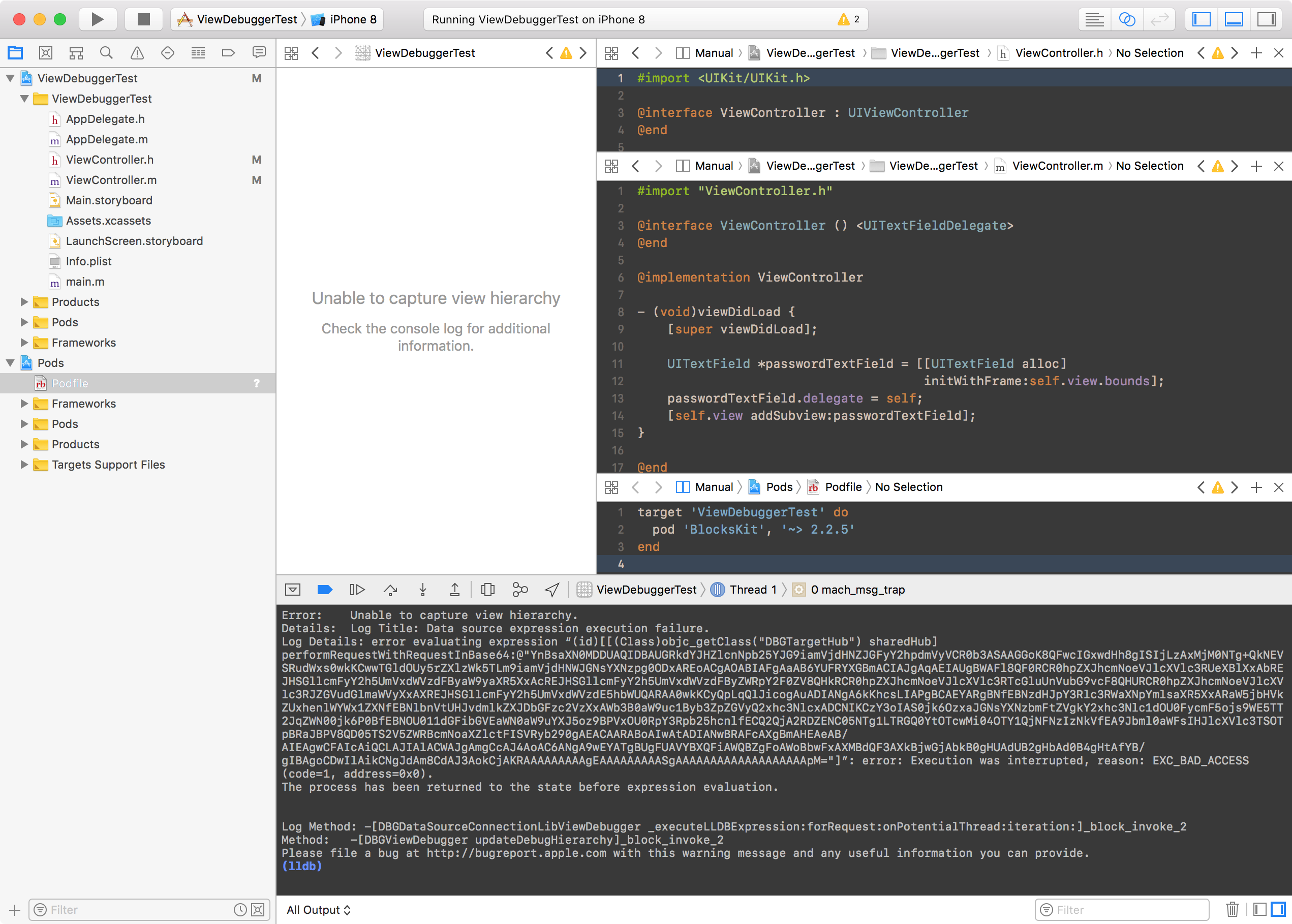Click the Run button to build and run
This screenshot has width=1292, height=924.
(x=97, y=19)
